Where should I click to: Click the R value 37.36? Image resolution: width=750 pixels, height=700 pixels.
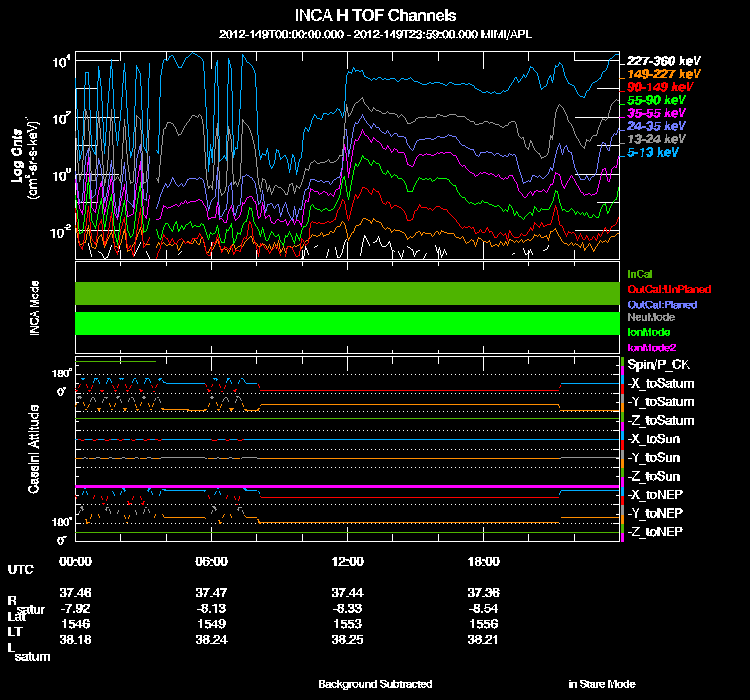(x=484, y=593)
